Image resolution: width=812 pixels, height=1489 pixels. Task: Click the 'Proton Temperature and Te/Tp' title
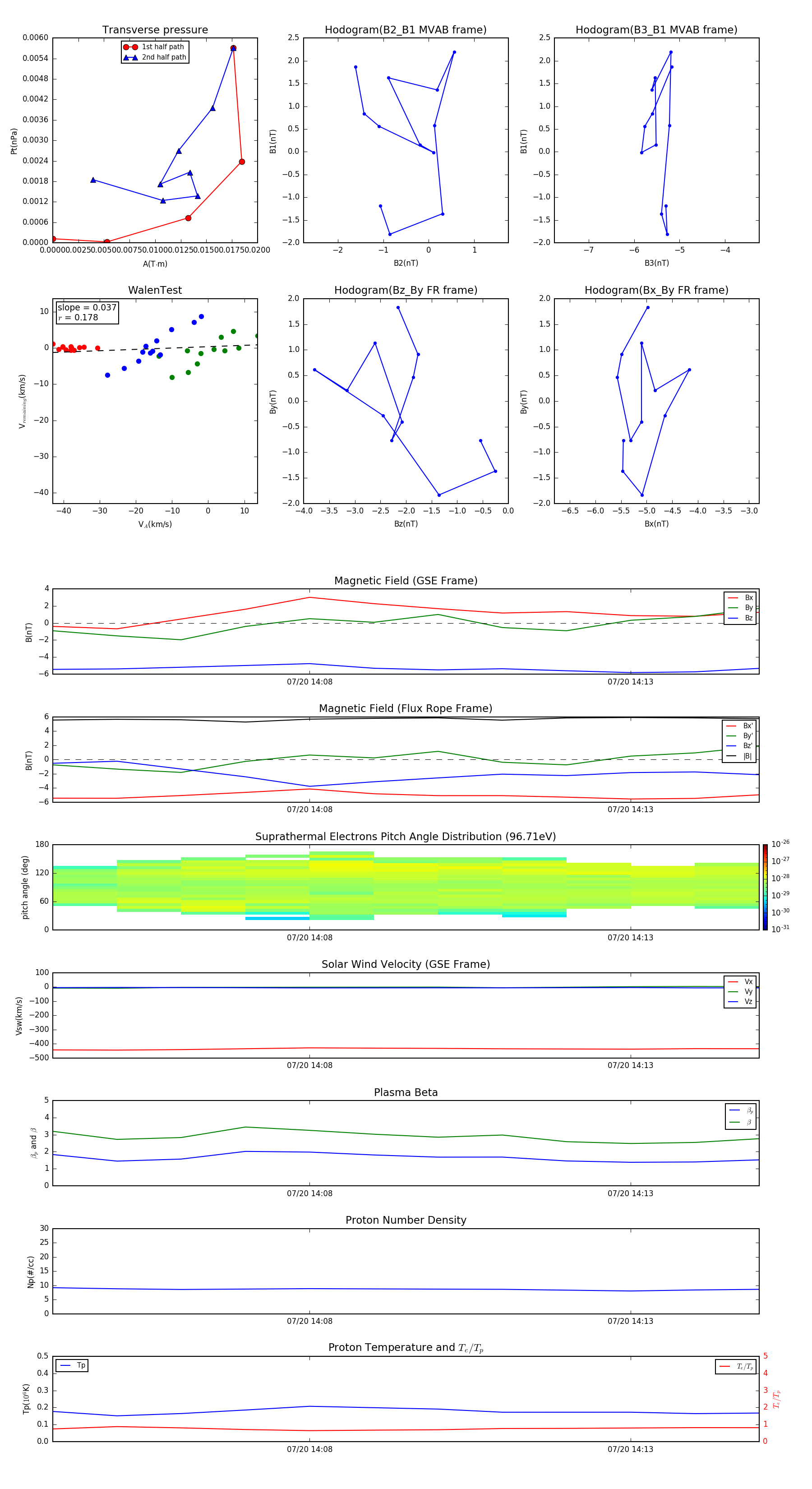pyautogui.click(x=406, y=1348)
